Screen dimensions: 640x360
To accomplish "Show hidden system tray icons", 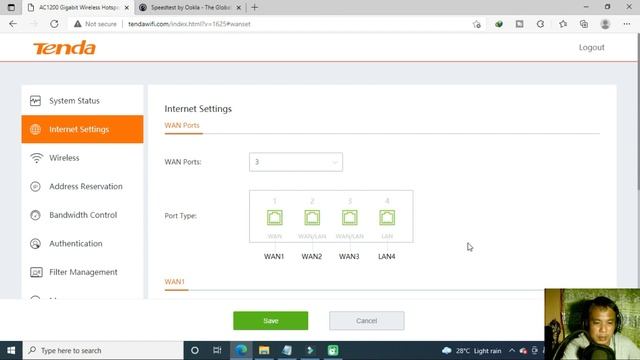I will (x=512, y=351).
